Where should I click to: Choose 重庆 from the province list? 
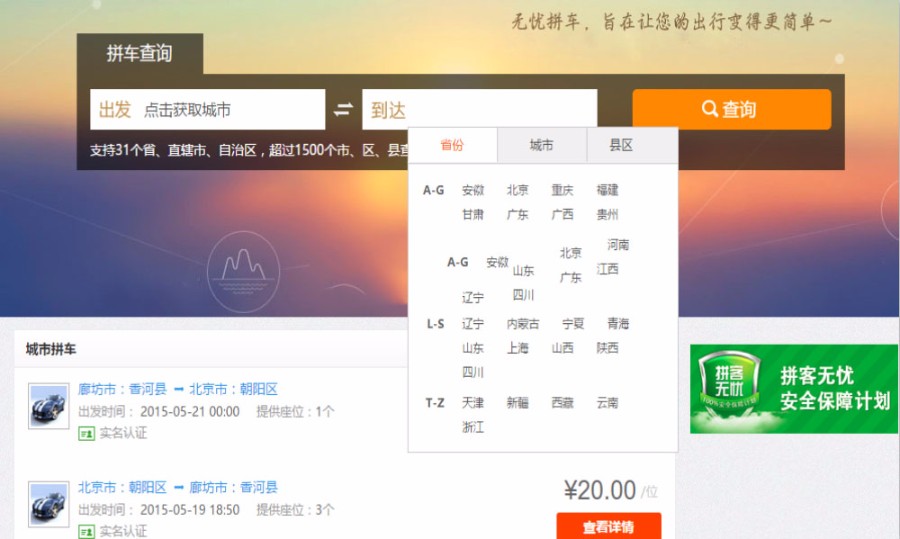click(562, 190)
